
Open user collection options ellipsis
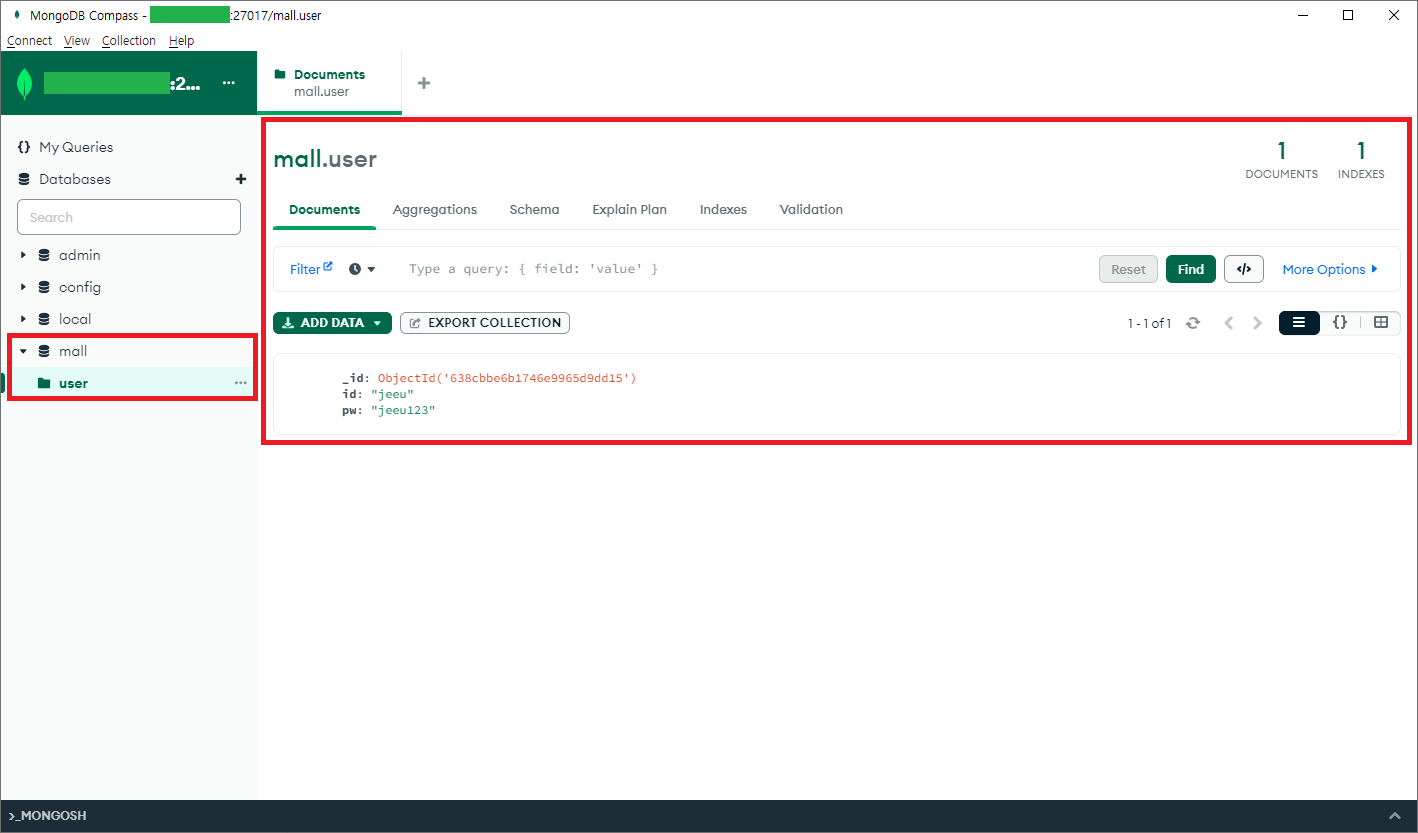pyautogui.click(x=240, y=383)
